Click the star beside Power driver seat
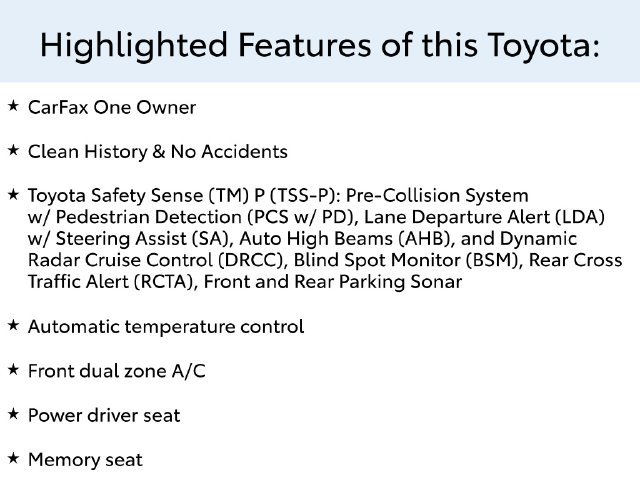The width and height of the screenshot is (640, 480). [x=13, y=414]
